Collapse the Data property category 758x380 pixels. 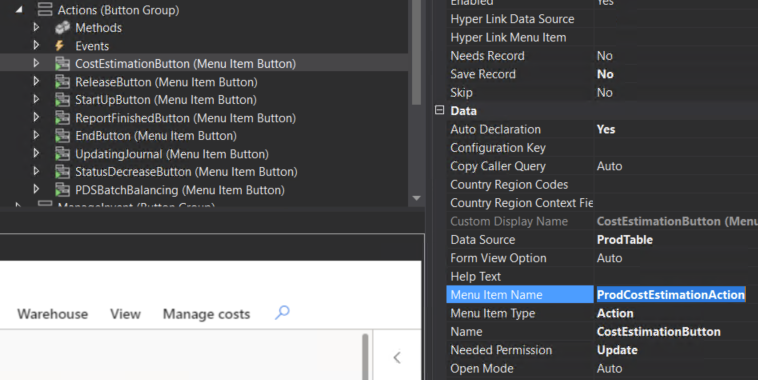[439, 110]
